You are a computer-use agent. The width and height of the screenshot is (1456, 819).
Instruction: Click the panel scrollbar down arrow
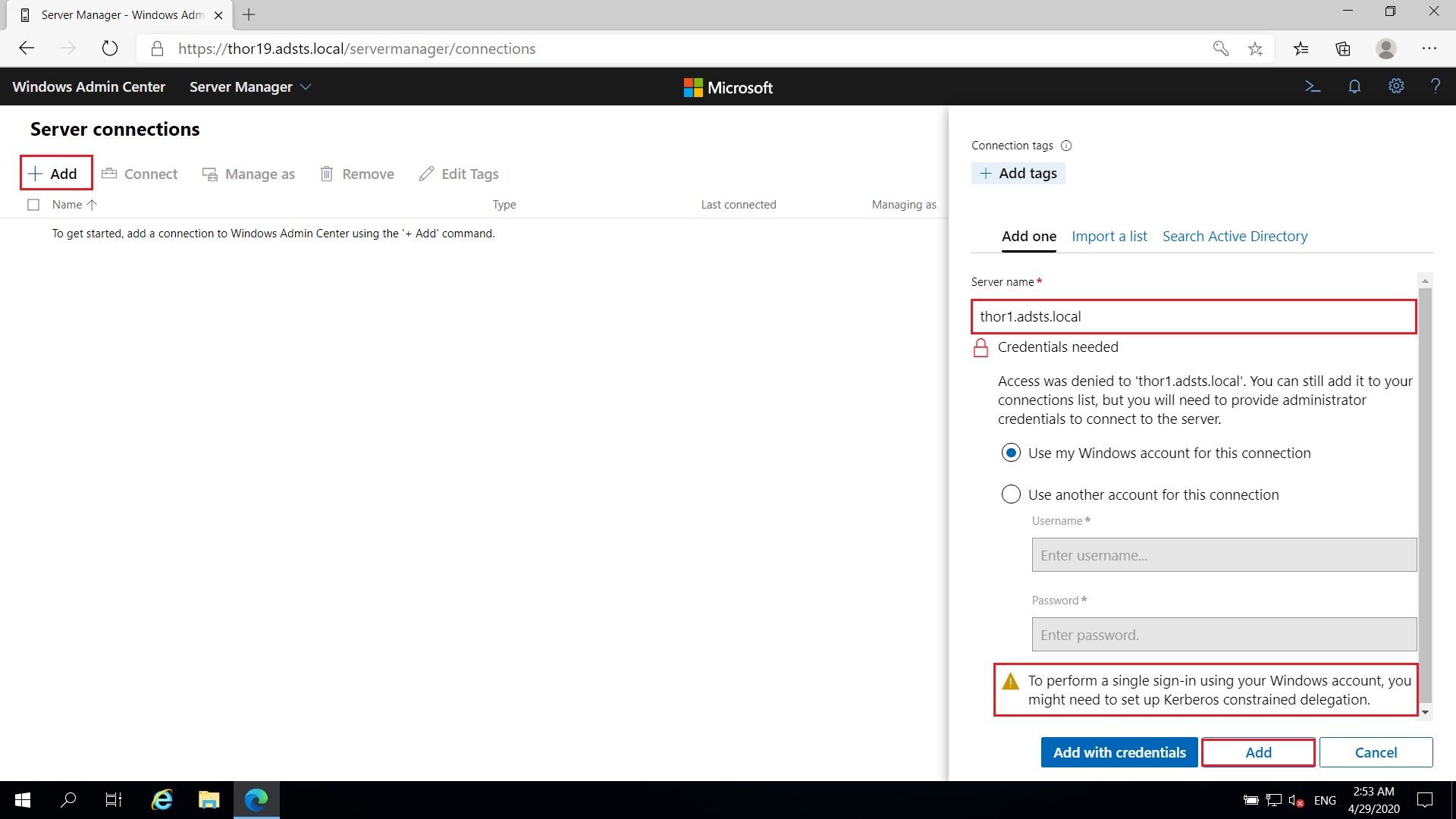click(x=1426, y=712)
